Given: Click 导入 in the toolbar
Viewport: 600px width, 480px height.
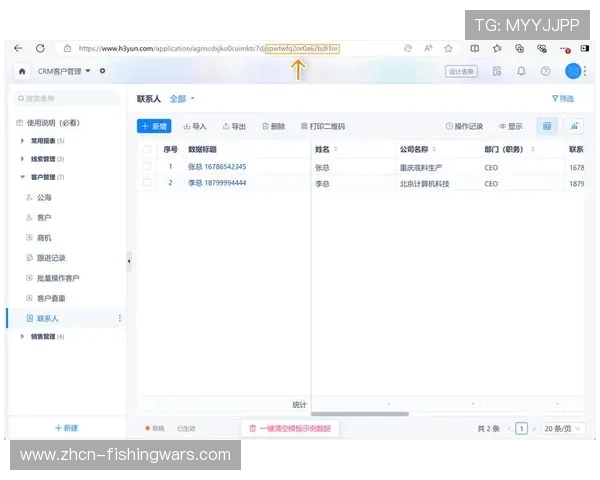Looking at the screenshot, I should 195,126.
